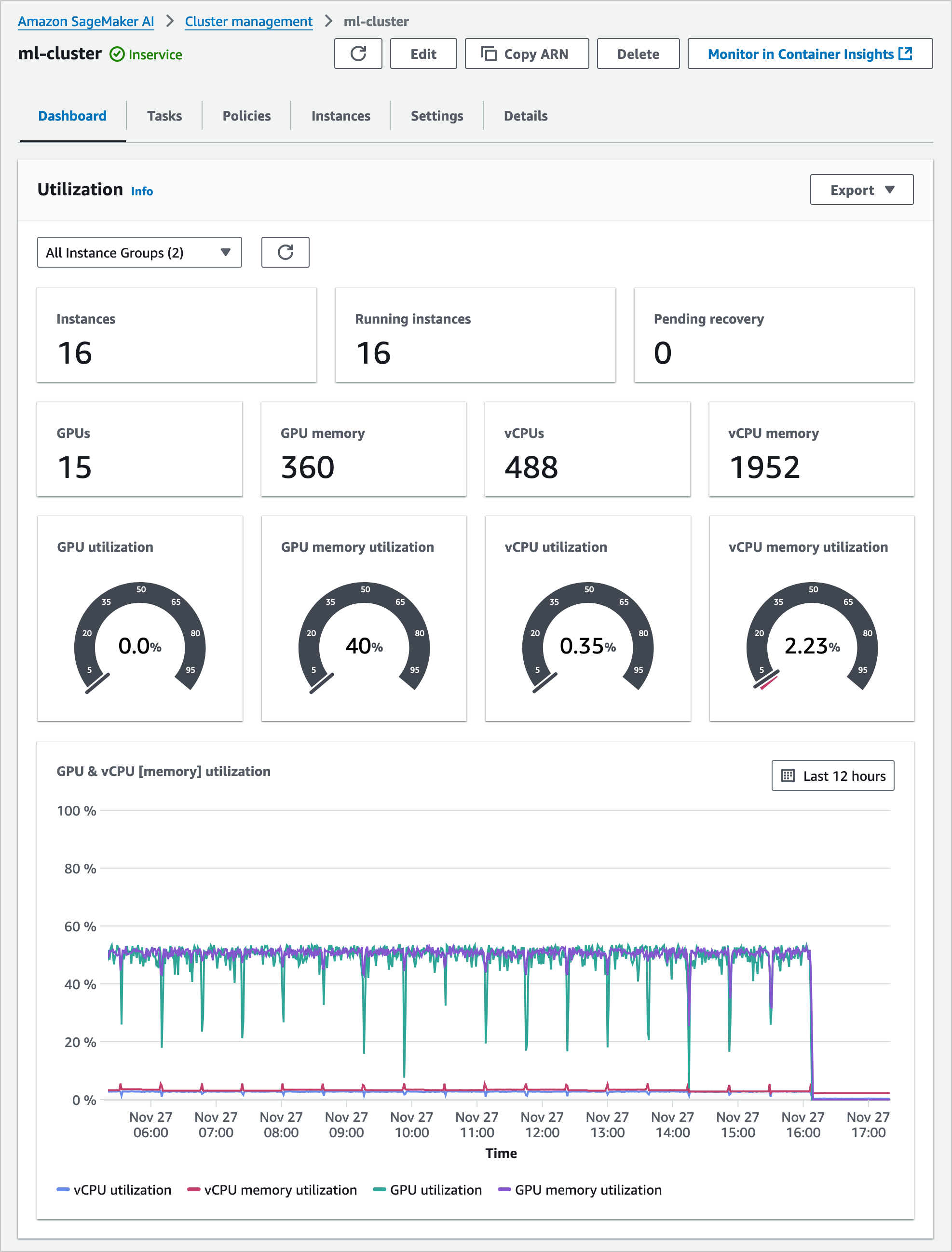The height and width of the screenshot is (1252, 952).
Task: Click the green Inservice status icon
Action: tap(117, 54)
